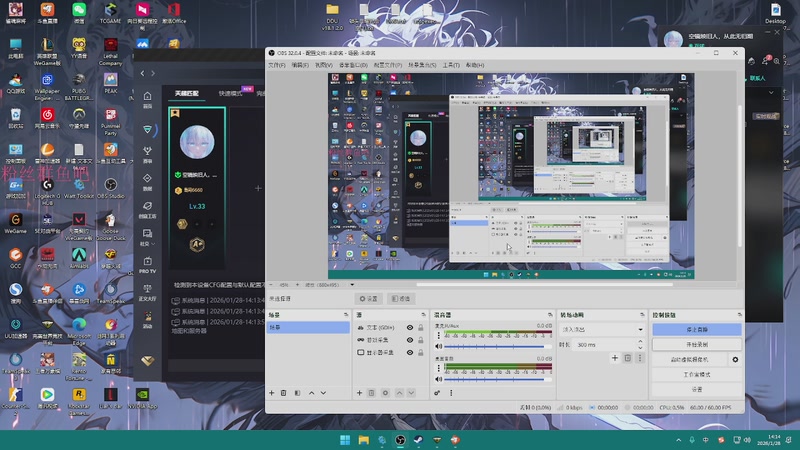Image resolution: width=800 pixels, height=450 pixels.
Task: Open home icon in game client sidebar
Action: pos(147,99)
